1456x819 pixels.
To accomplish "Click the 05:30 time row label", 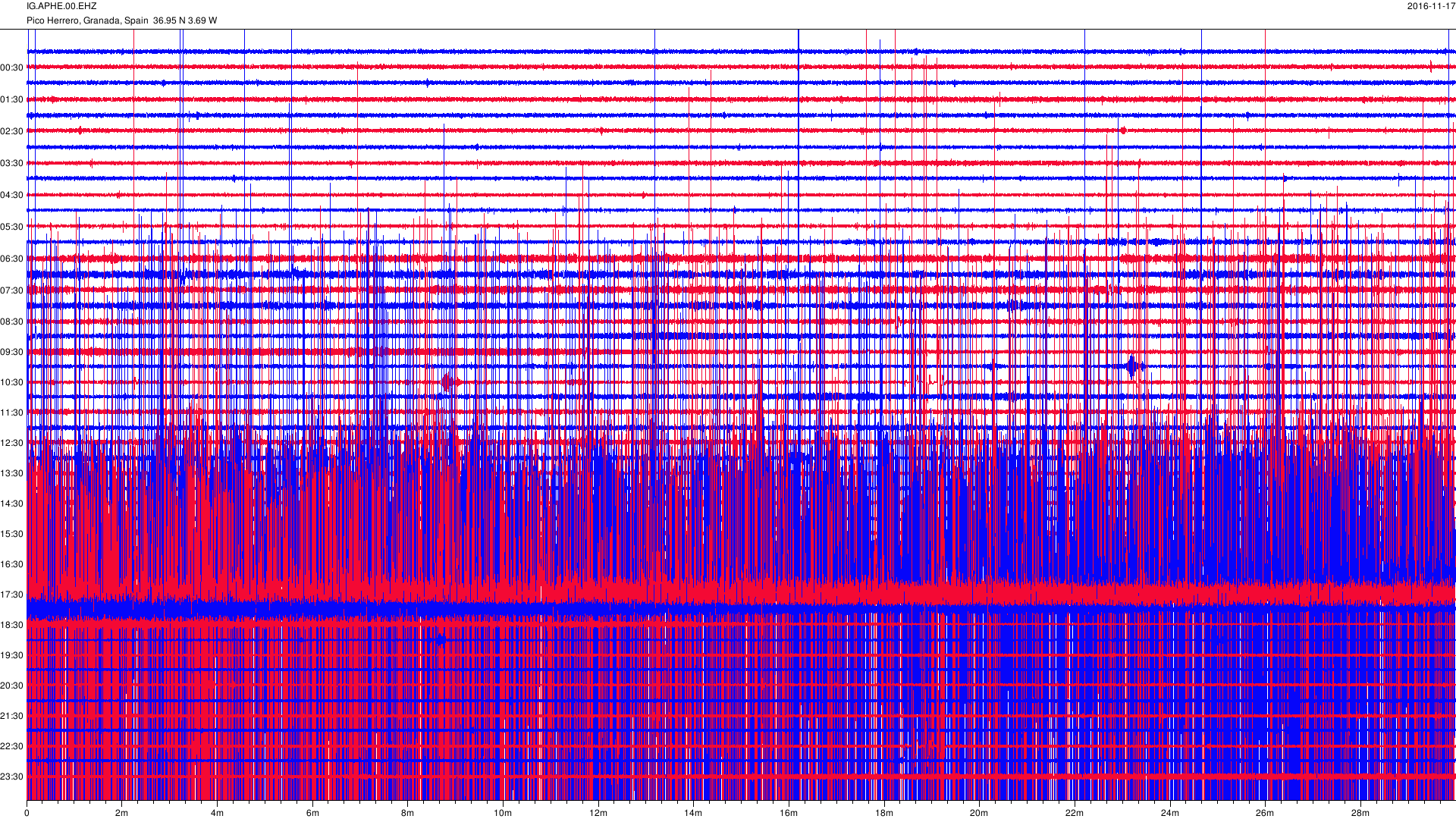I will point(11,227).
